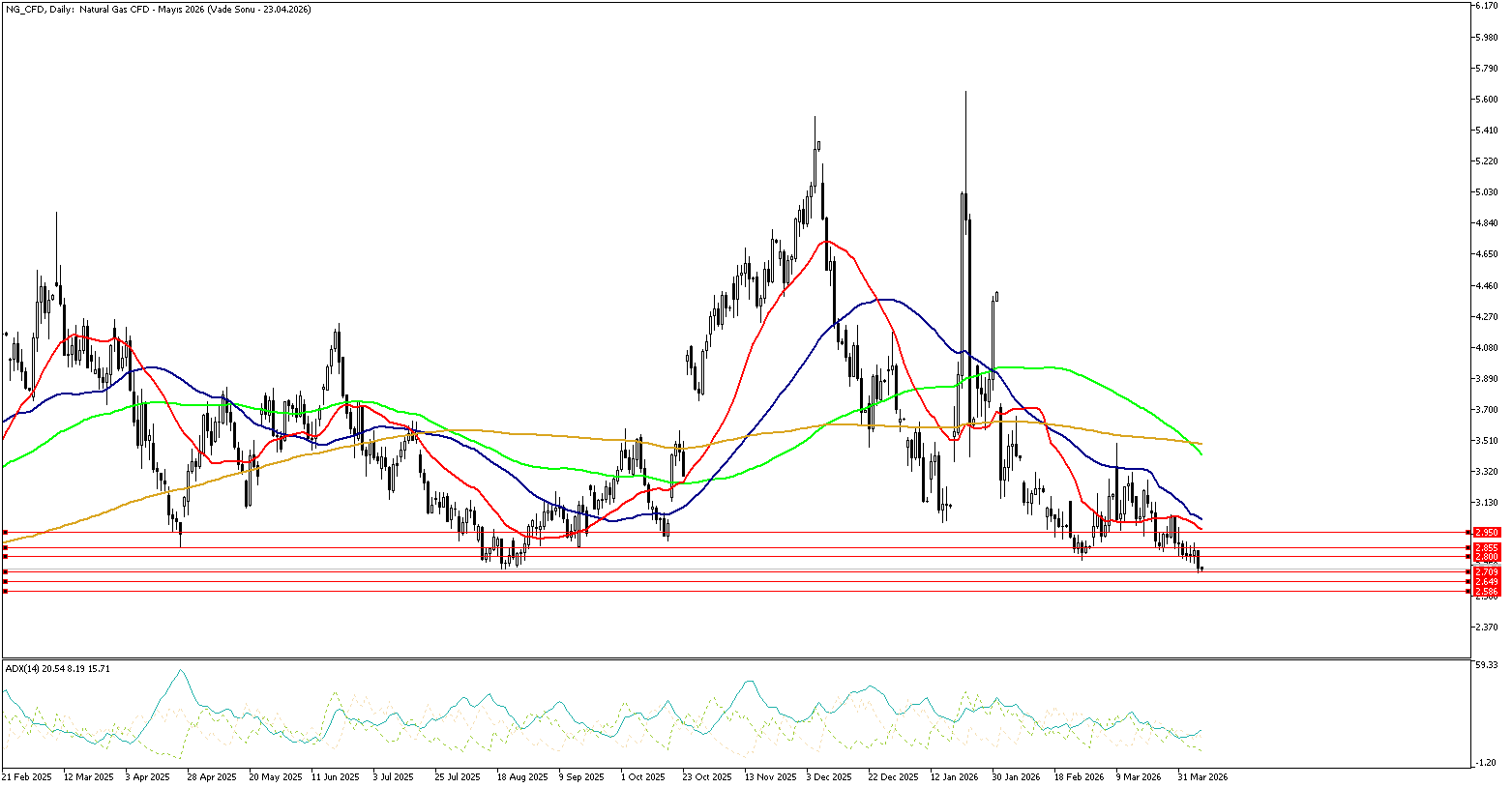Click the 13 Nov 2025 date label
The image size is (1512, 788).
(770, 776)
